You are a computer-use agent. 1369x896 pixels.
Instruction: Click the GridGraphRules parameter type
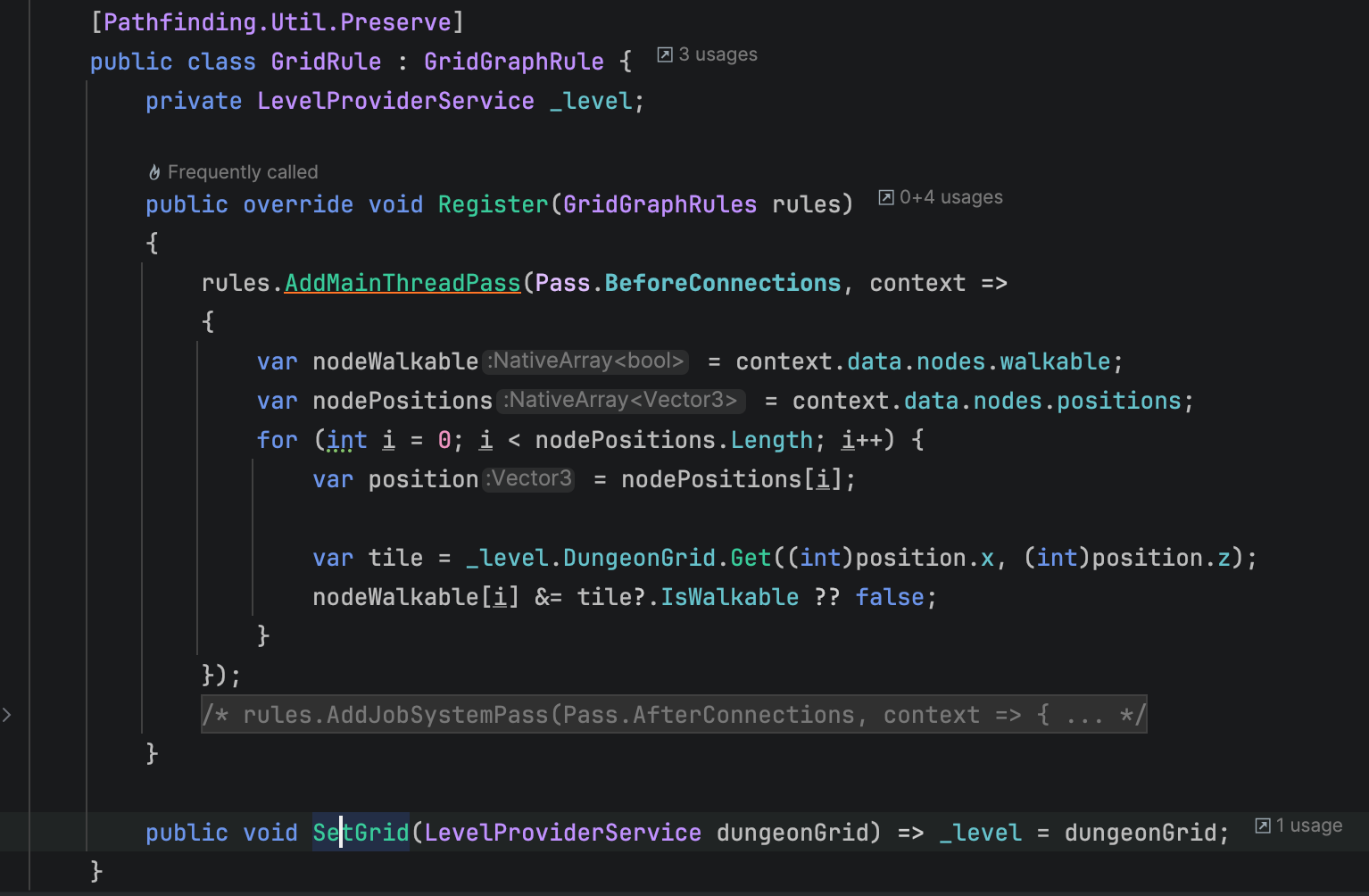tap(660, 204)
